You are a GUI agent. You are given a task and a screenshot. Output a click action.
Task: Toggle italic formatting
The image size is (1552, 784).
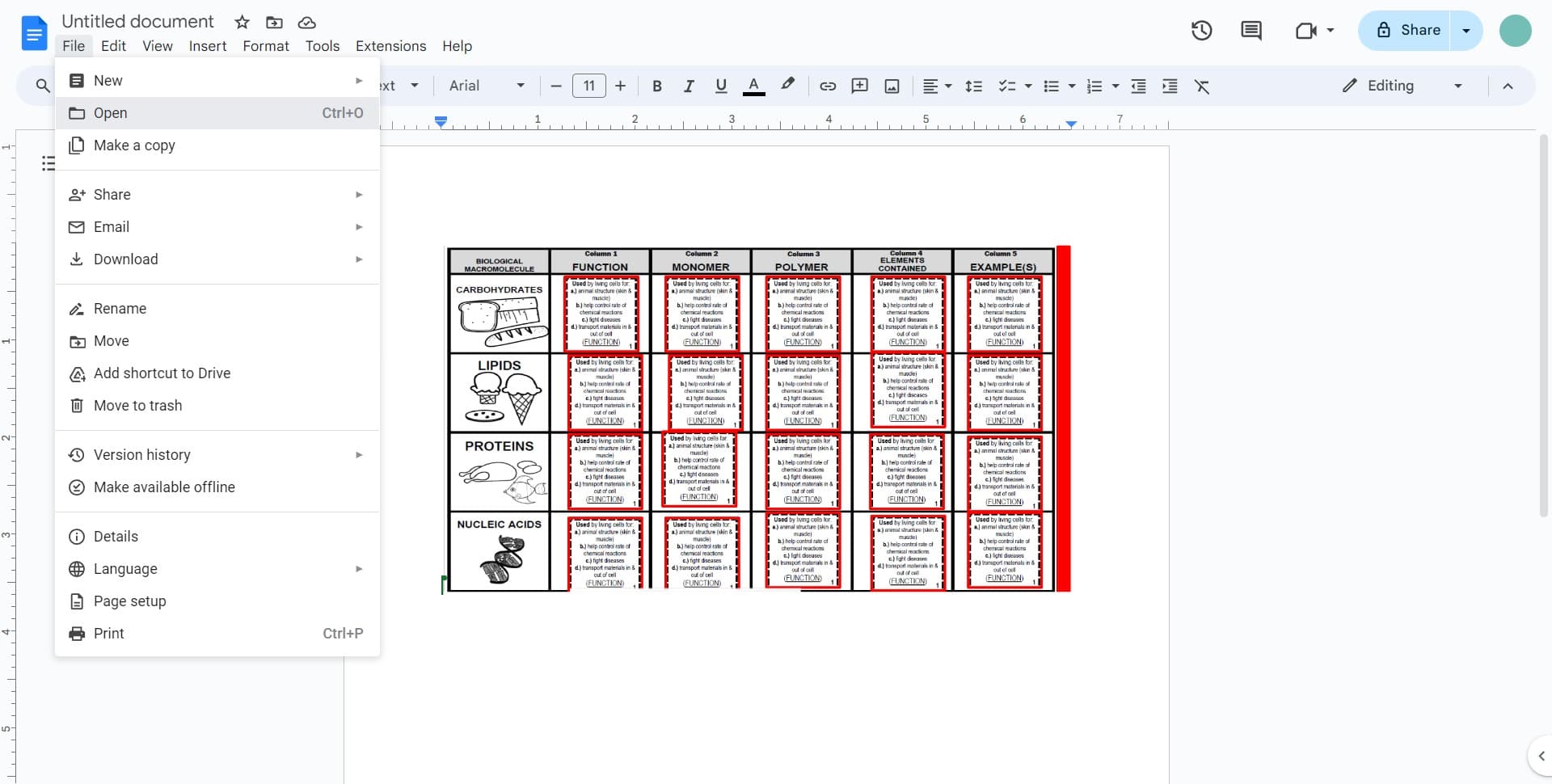(689, 86)
